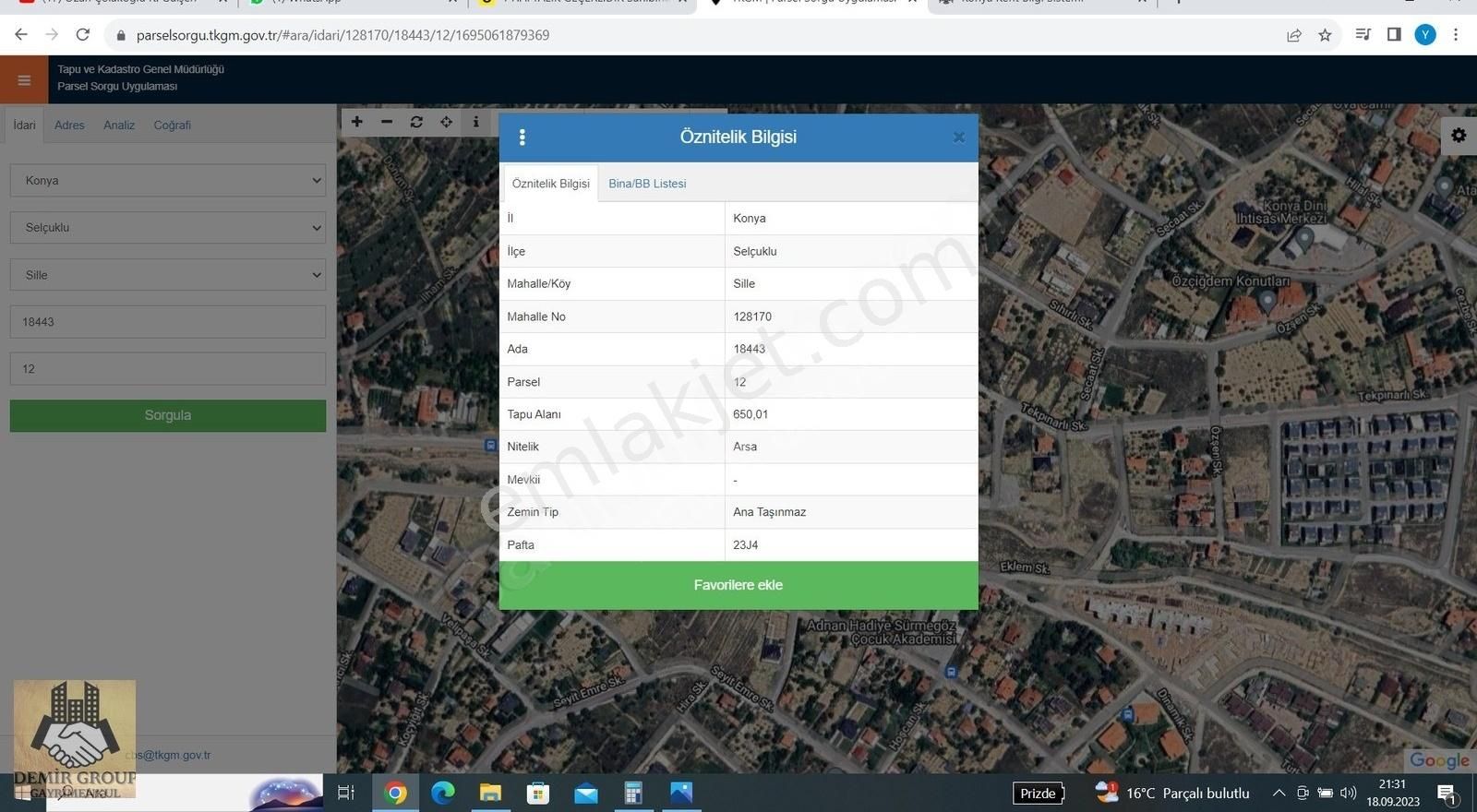Go back with browser back arrow
1477x812 pixels.
pos(21,35)
